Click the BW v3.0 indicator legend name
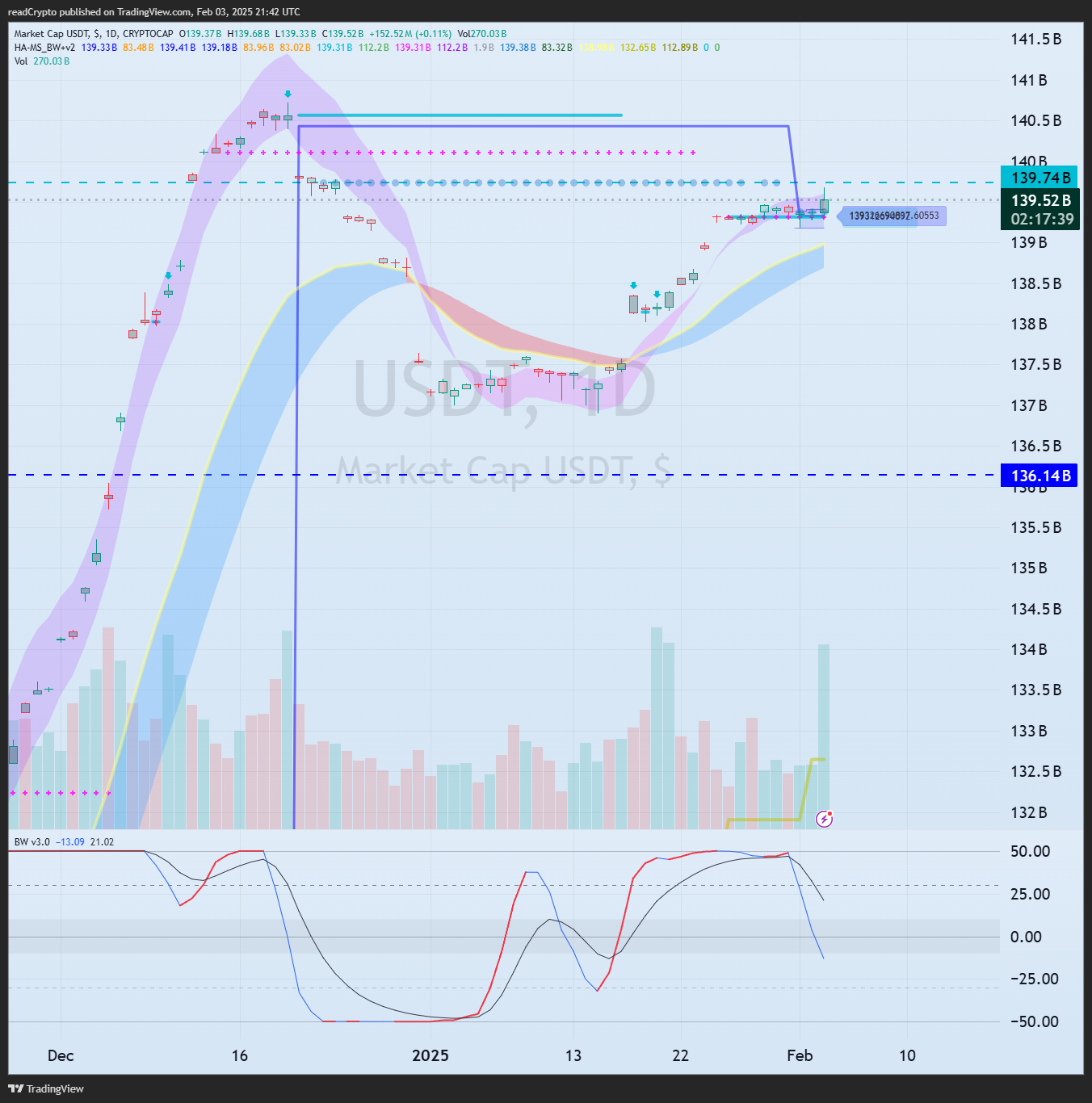This screenshot has height=1103, width=1092. [32, 842]
